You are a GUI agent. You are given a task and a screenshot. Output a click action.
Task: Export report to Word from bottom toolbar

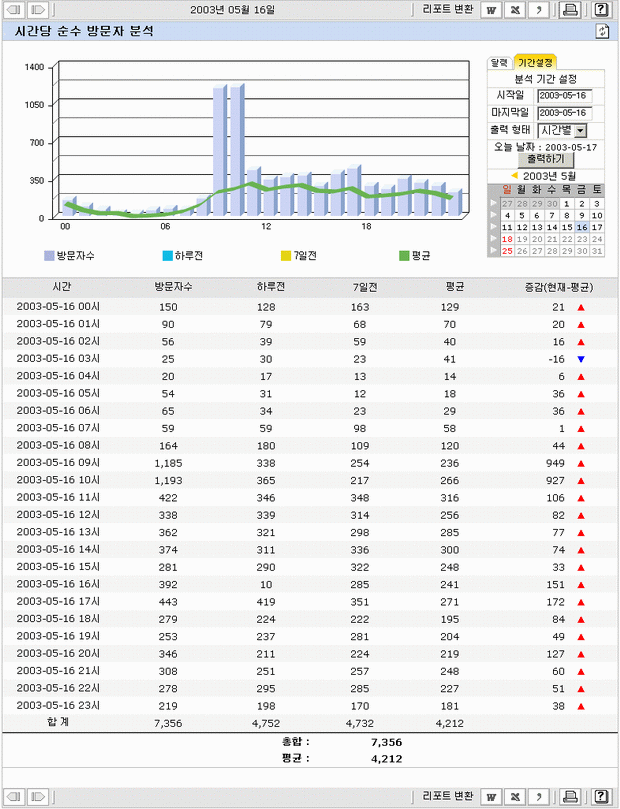click(492, 797)
